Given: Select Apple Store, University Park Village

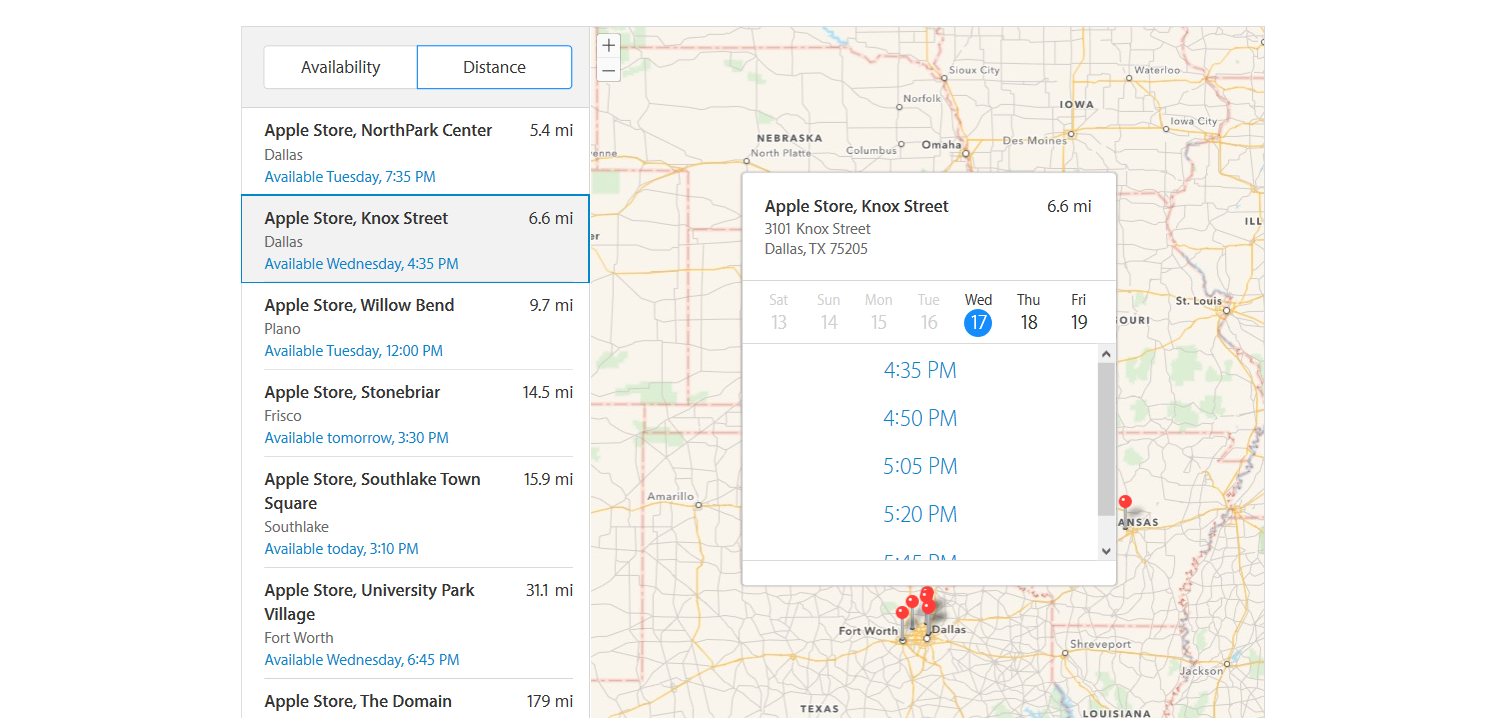Looking at the screenshot, I should [x=415, y=623].
